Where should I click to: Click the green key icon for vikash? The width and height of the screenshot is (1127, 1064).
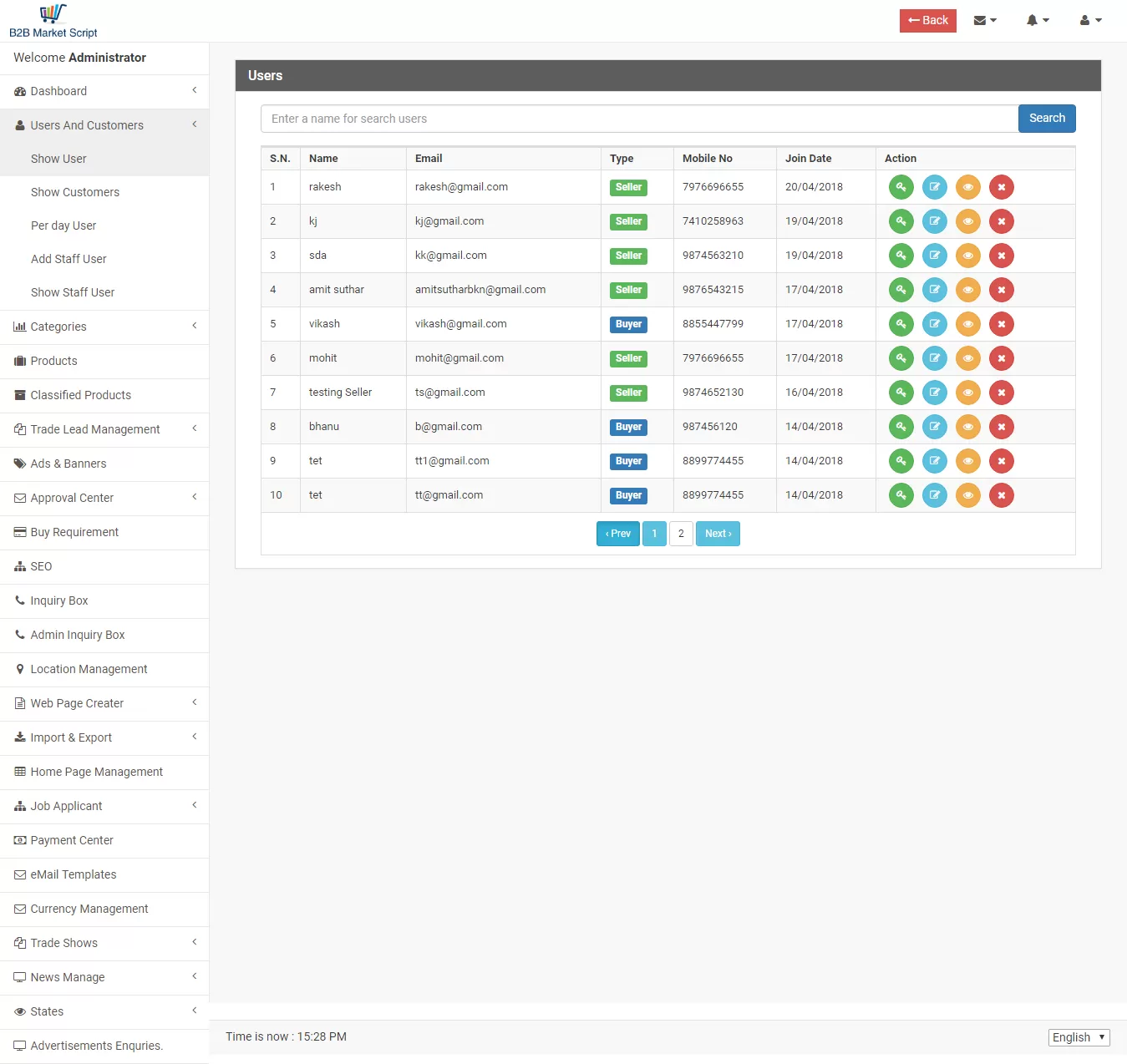tap(901, 324)
